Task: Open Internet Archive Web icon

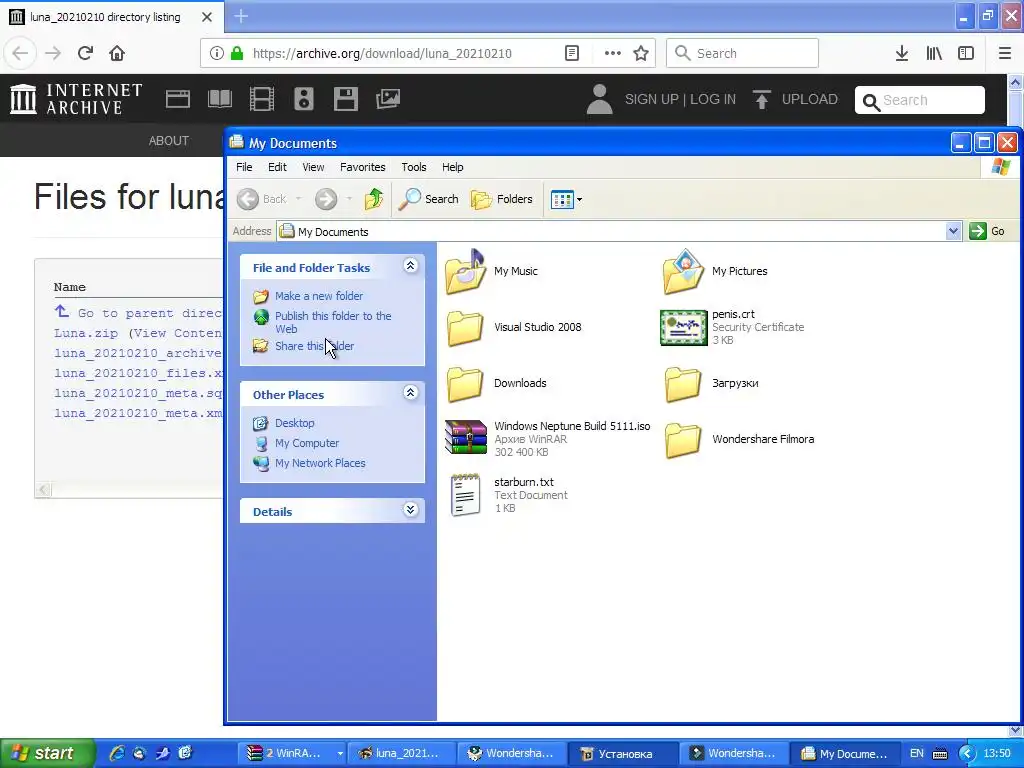Action: (x=178, y=99)
